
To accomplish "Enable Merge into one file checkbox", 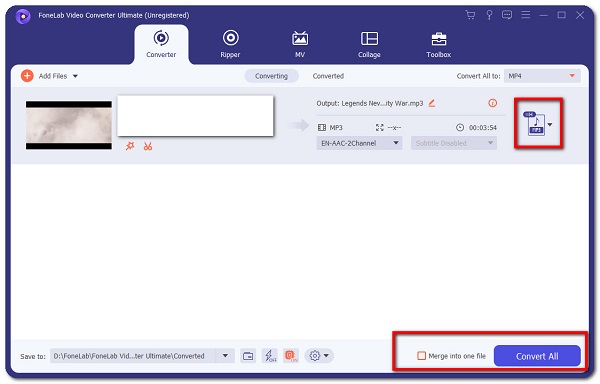I will [421, 356].
